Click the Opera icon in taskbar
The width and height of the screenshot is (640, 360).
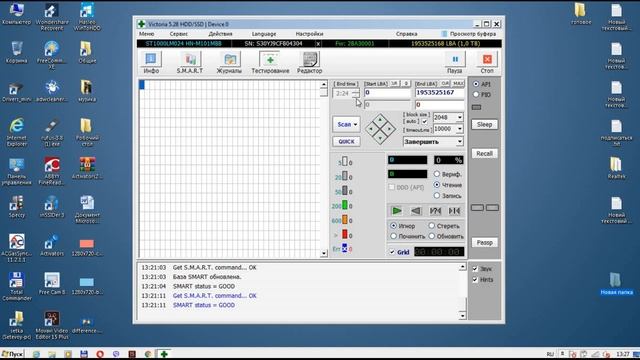click(x=100, y=354)
